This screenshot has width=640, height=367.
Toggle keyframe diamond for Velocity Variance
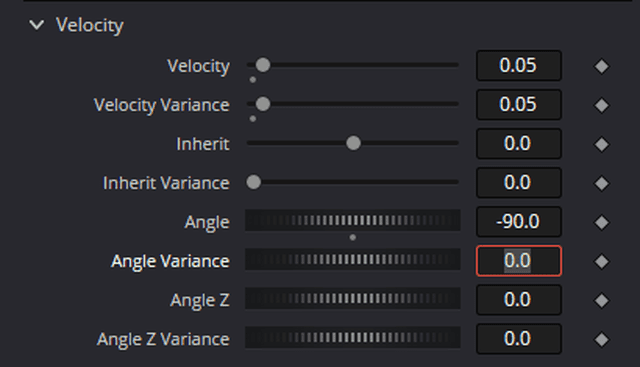pos(601,105)
